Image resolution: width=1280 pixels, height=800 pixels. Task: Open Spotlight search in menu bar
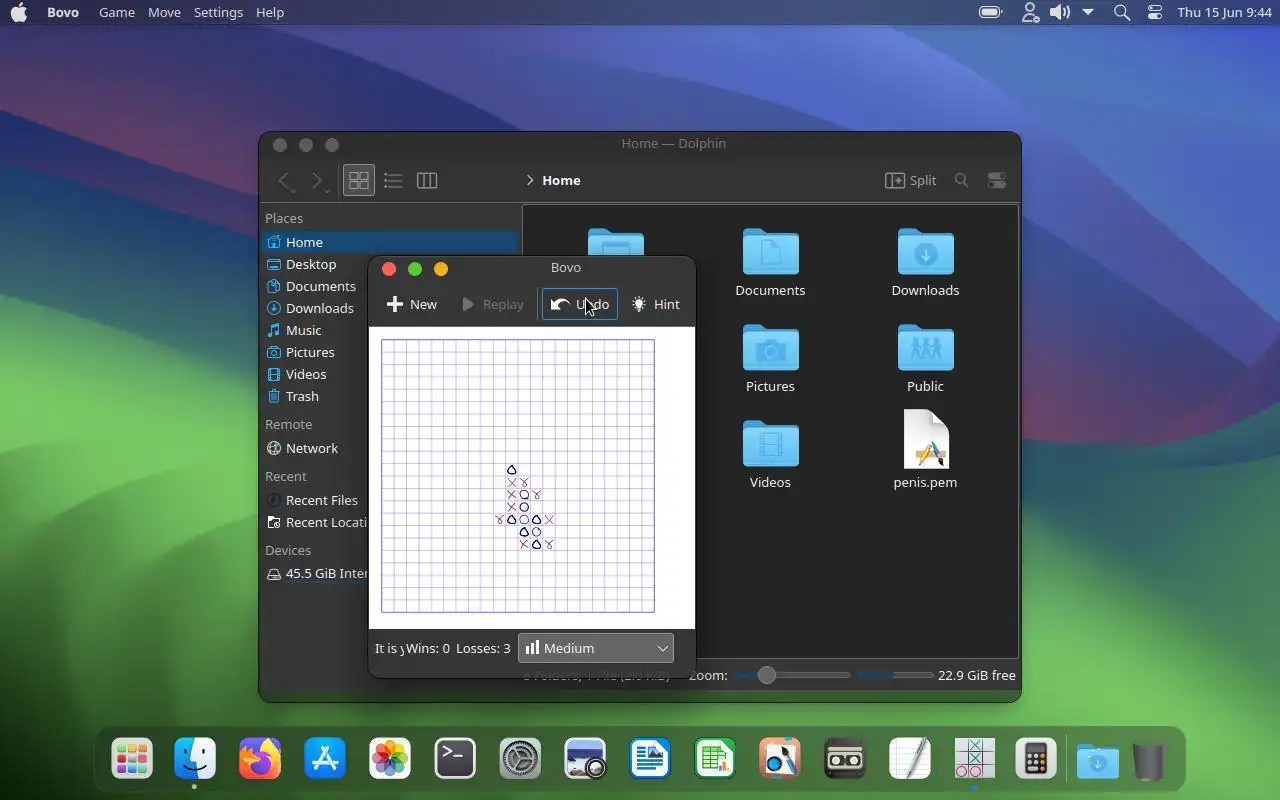[x=1122, y=12]
